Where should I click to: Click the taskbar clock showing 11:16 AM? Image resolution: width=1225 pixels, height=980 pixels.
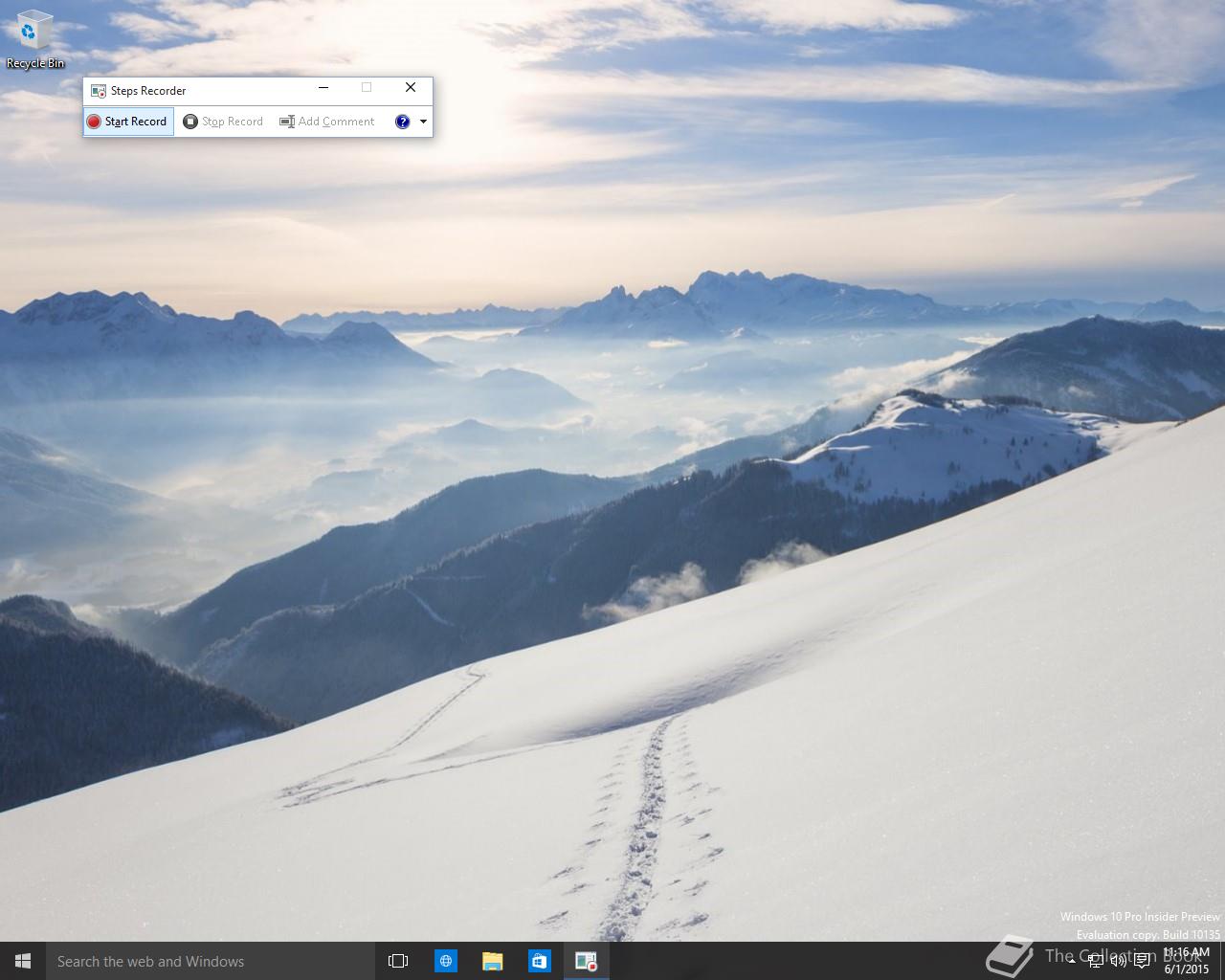pyautogui.click(x=1187, y=961)
